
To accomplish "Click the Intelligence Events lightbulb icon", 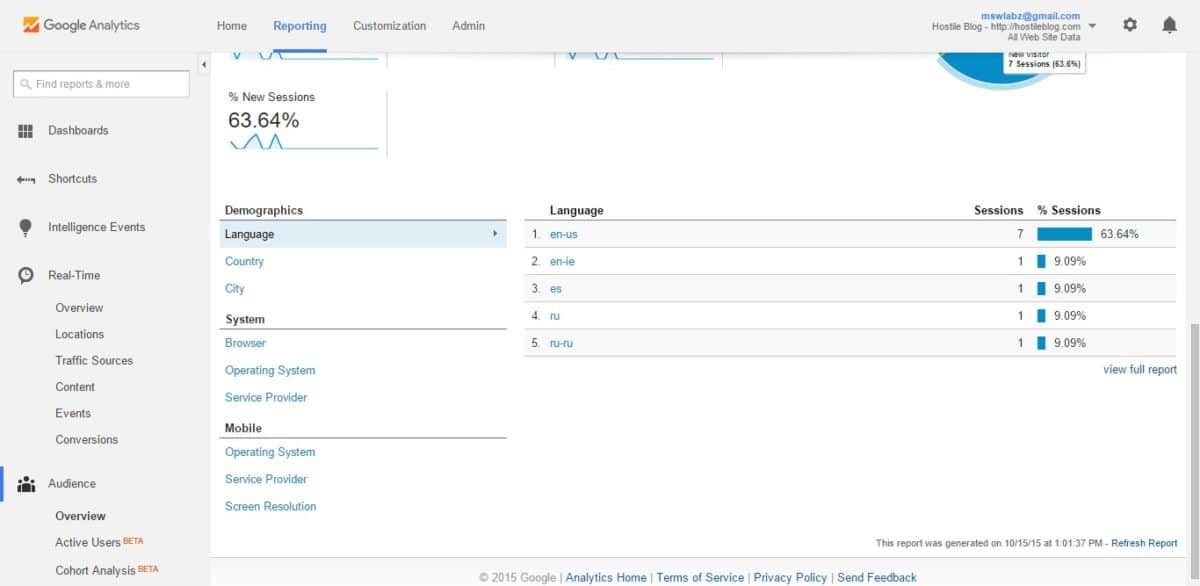I will (26, 228).
